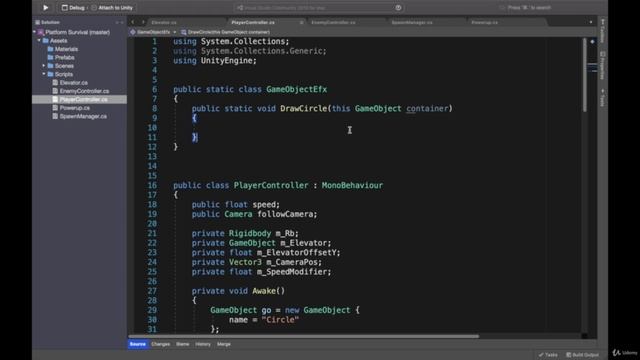Click the "Circle" string literal
Image resolution: width=640 pixels, height=360 pixels.
pos(280,320)
